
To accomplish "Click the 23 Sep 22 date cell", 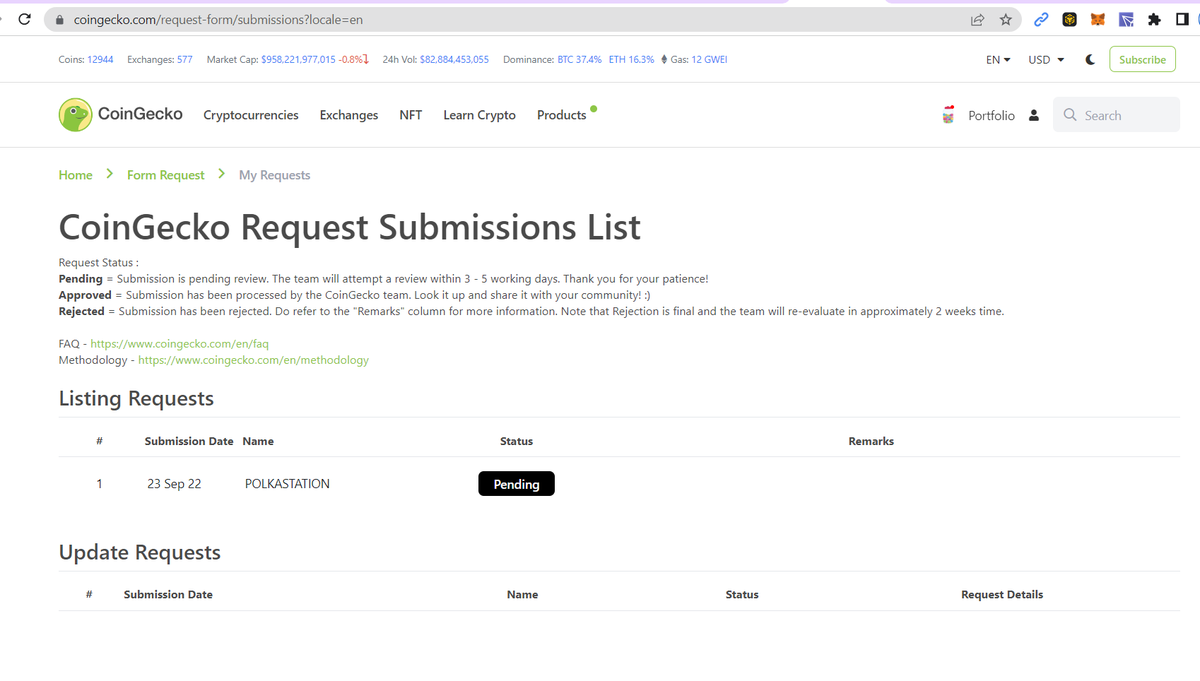I will (x=174, y=484).
